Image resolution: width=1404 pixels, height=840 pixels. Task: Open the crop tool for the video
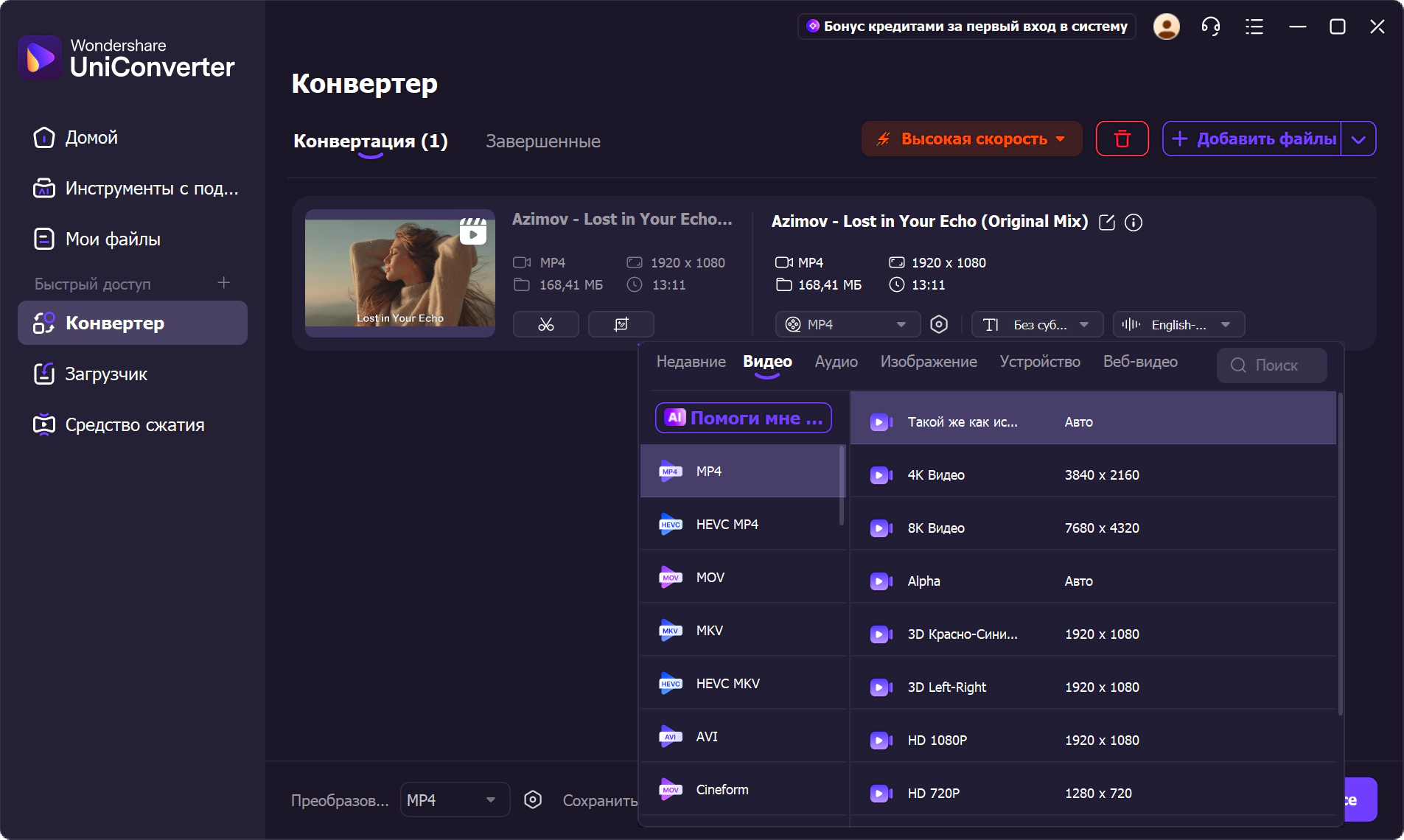(621, 324)
